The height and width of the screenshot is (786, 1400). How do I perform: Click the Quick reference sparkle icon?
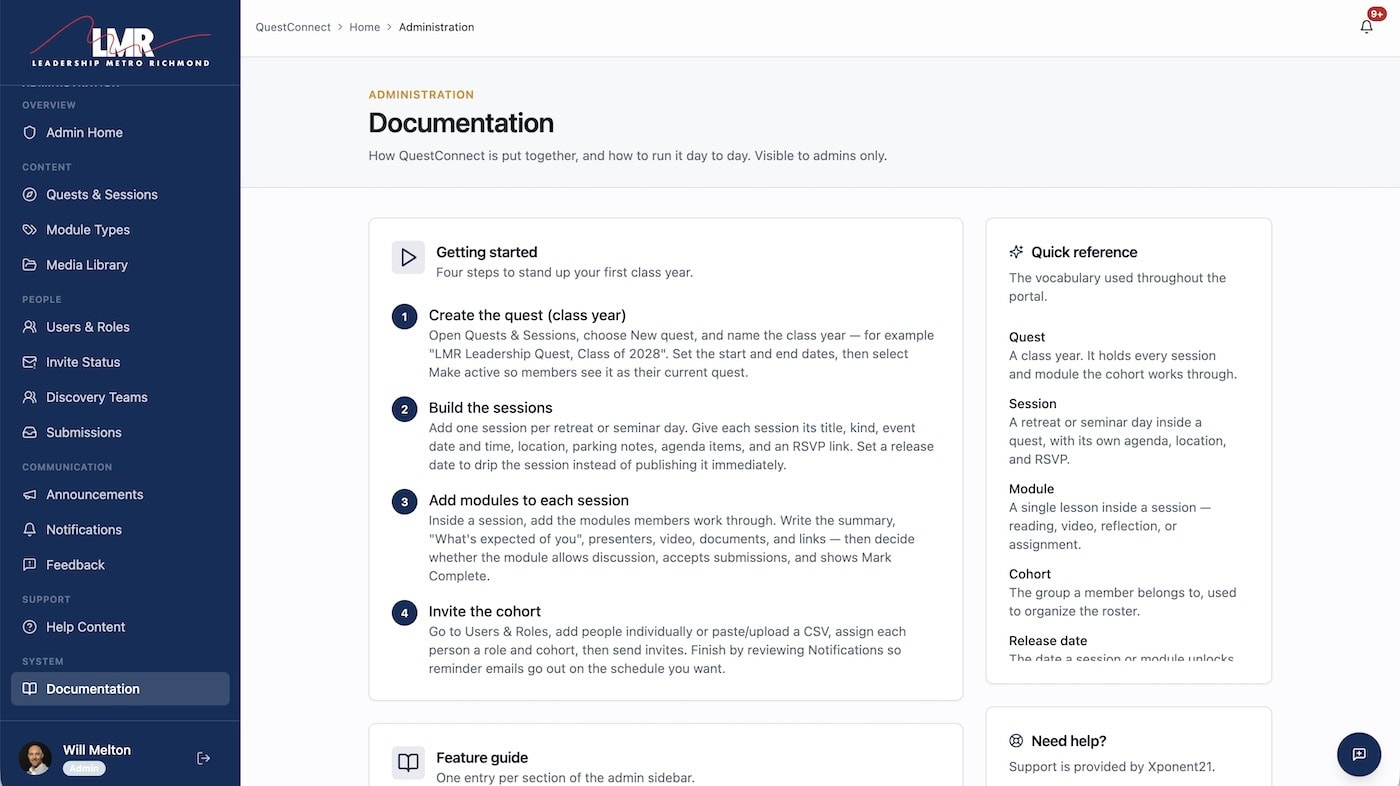click(x=1016, y=252)
